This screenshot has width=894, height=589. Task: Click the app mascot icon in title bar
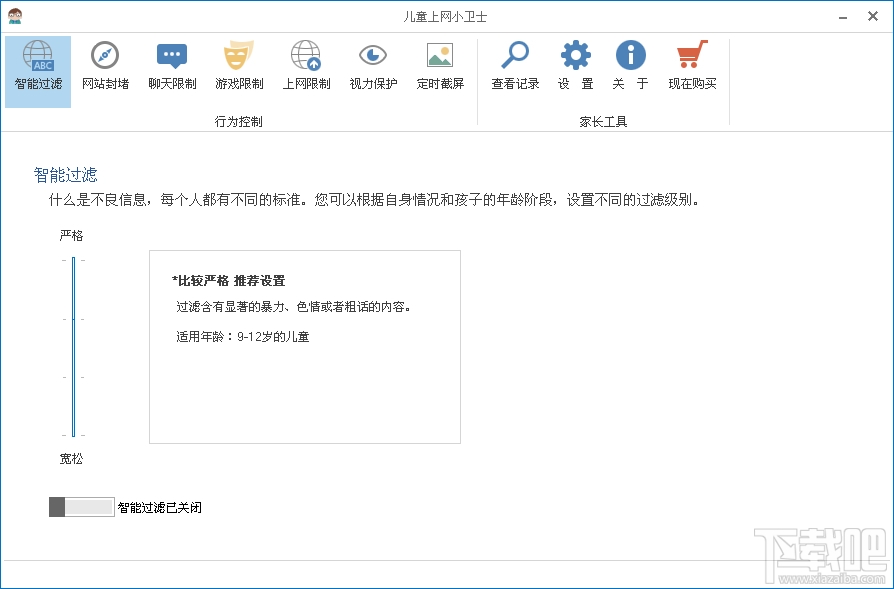[15, 16]
